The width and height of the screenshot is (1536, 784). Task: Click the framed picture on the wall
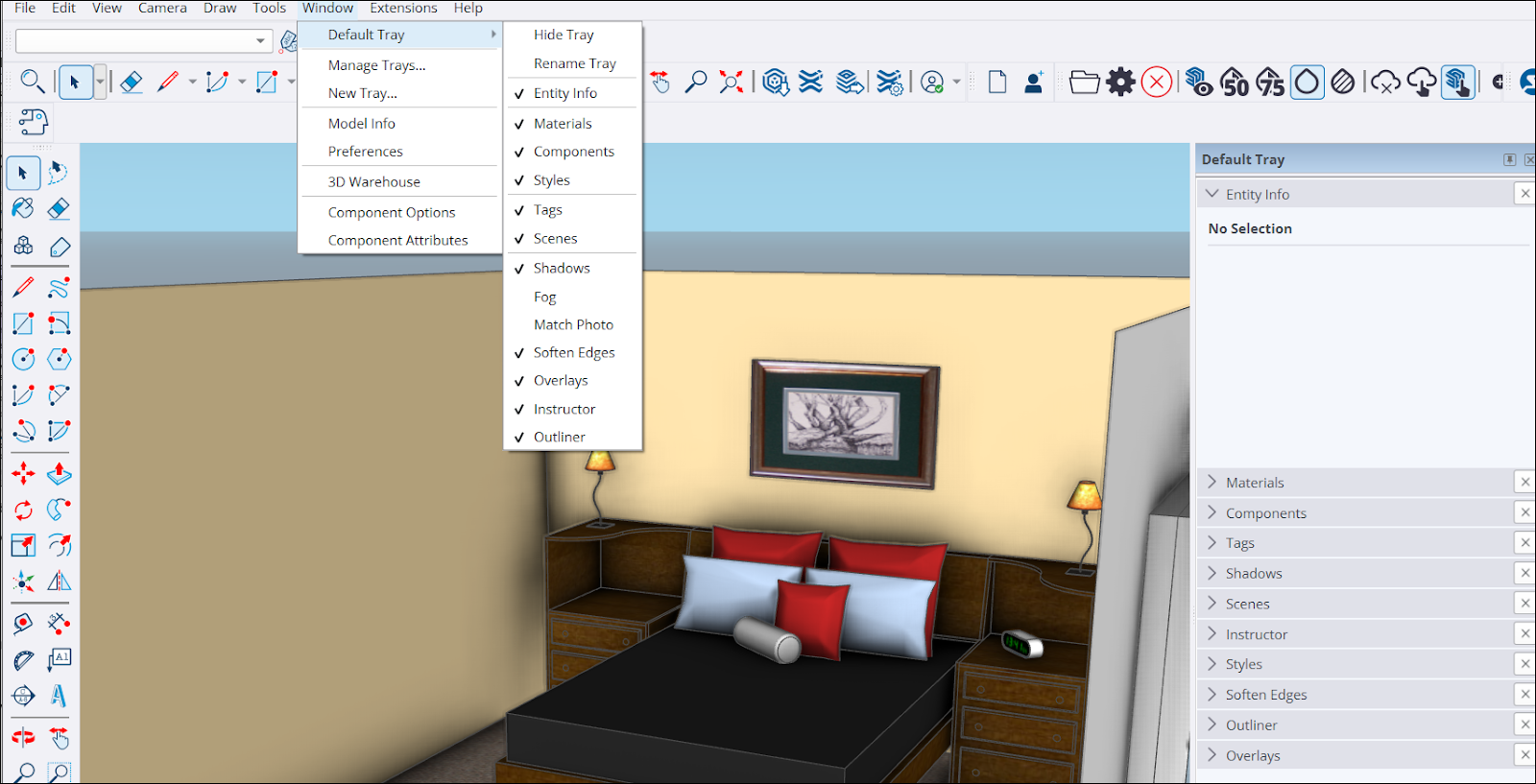(x=844, y=422)
